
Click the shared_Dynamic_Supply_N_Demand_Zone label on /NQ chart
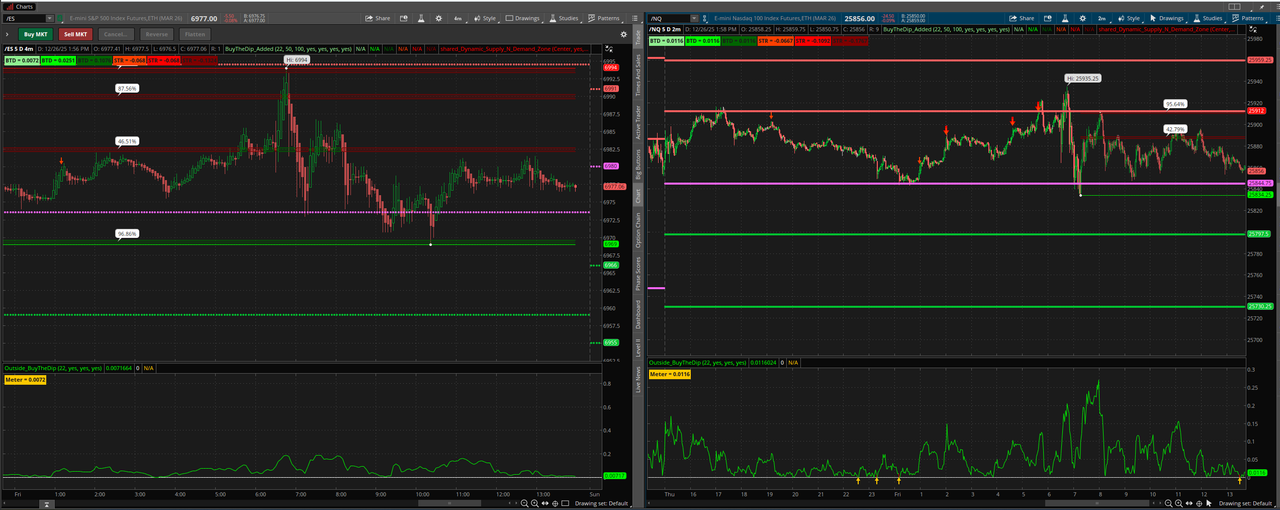click(1169, 29)
